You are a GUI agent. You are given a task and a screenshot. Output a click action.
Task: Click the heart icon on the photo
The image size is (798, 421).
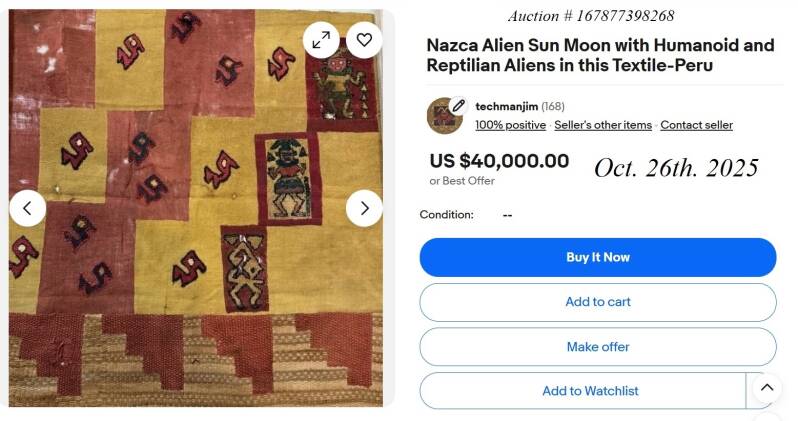(364, 40)
